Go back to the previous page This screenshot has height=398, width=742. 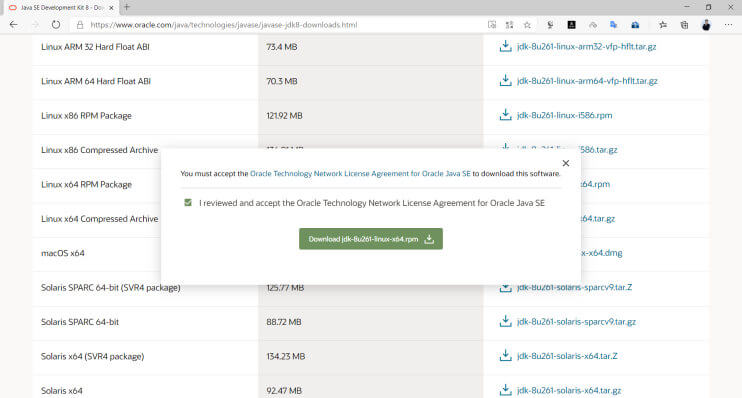pos(13,25)
